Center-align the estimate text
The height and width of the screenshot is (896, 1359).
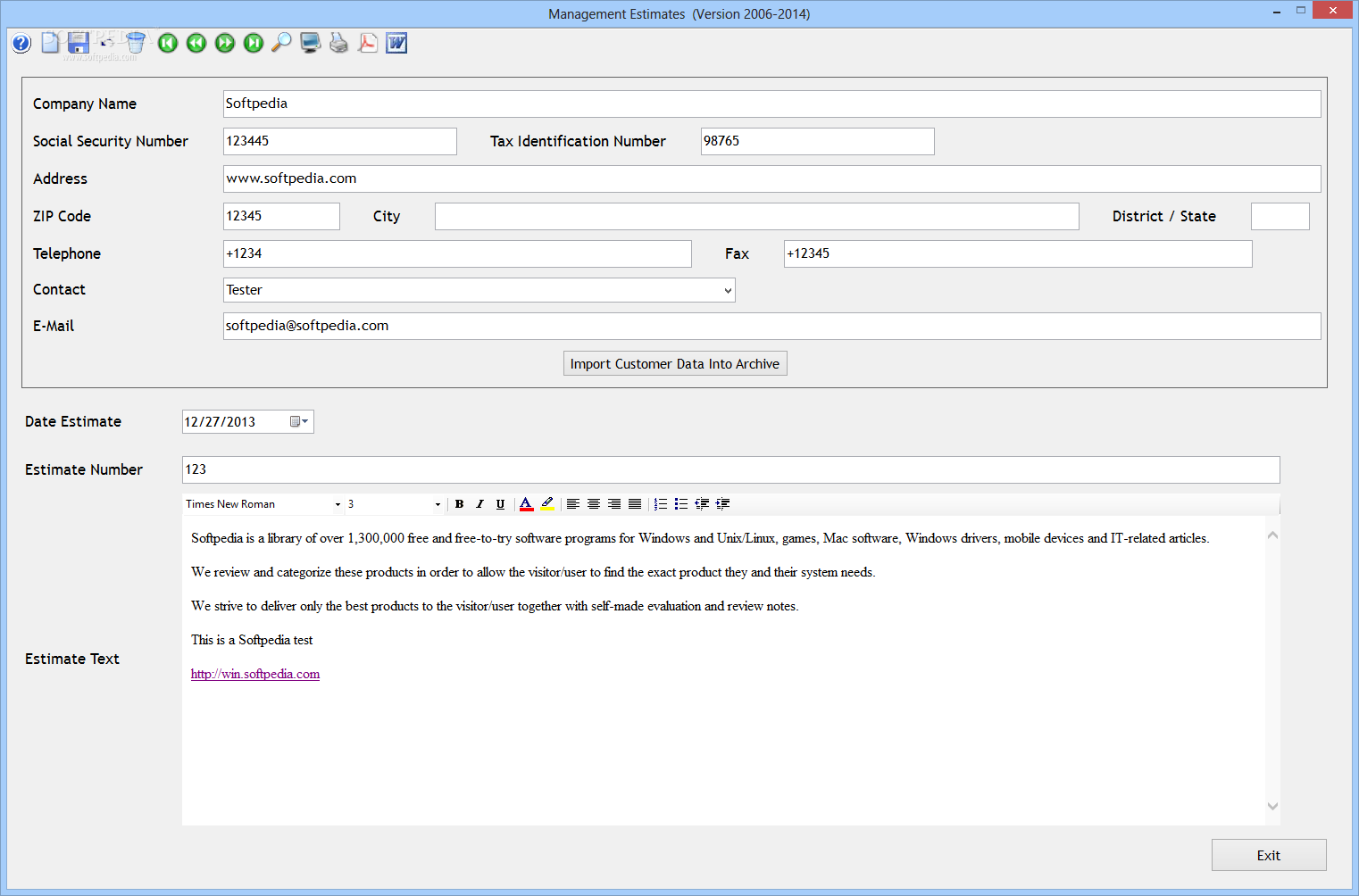594,504
